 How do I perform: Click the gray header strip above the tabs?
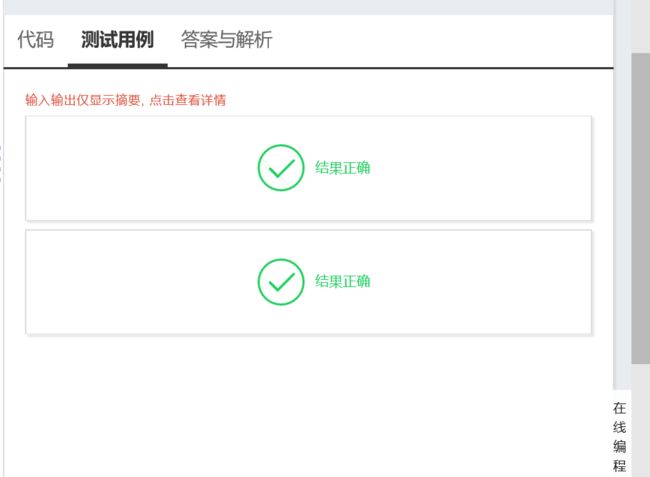[308, 7]
